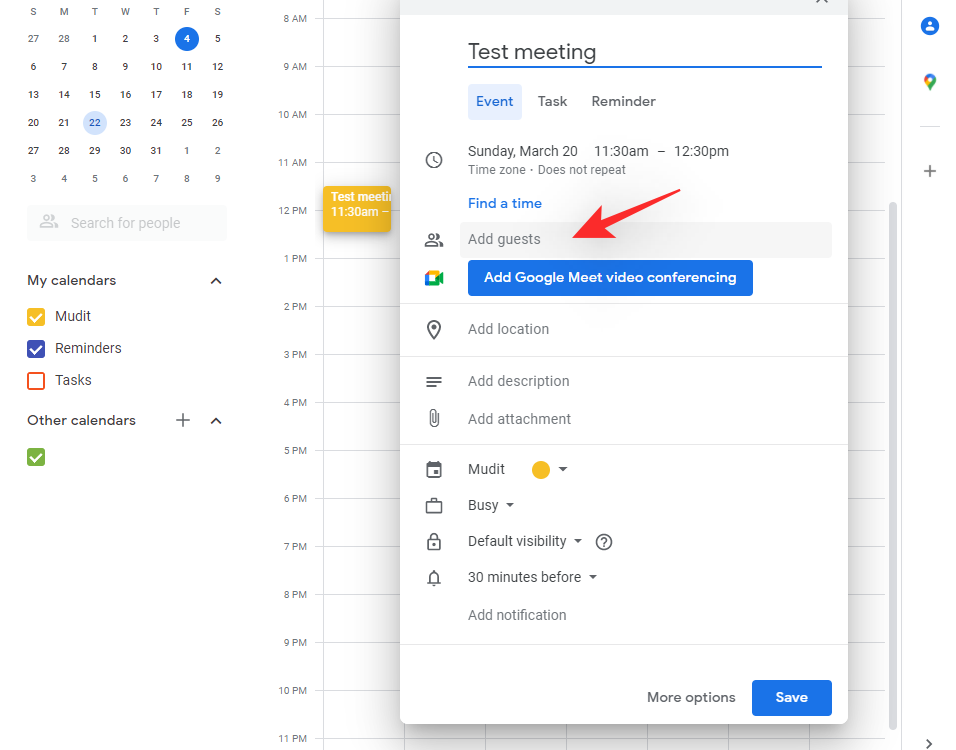Enable the Tasks calendar checkbox
Screen dimensions: 956x750
click(36, 380)
